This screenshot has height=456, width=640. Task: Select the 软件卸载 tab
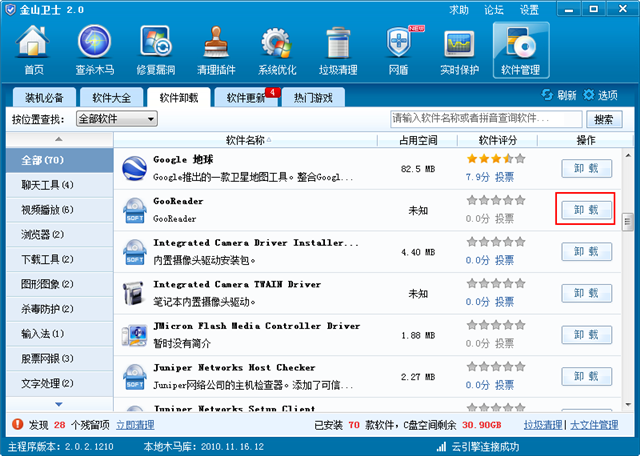pos(179,98)
